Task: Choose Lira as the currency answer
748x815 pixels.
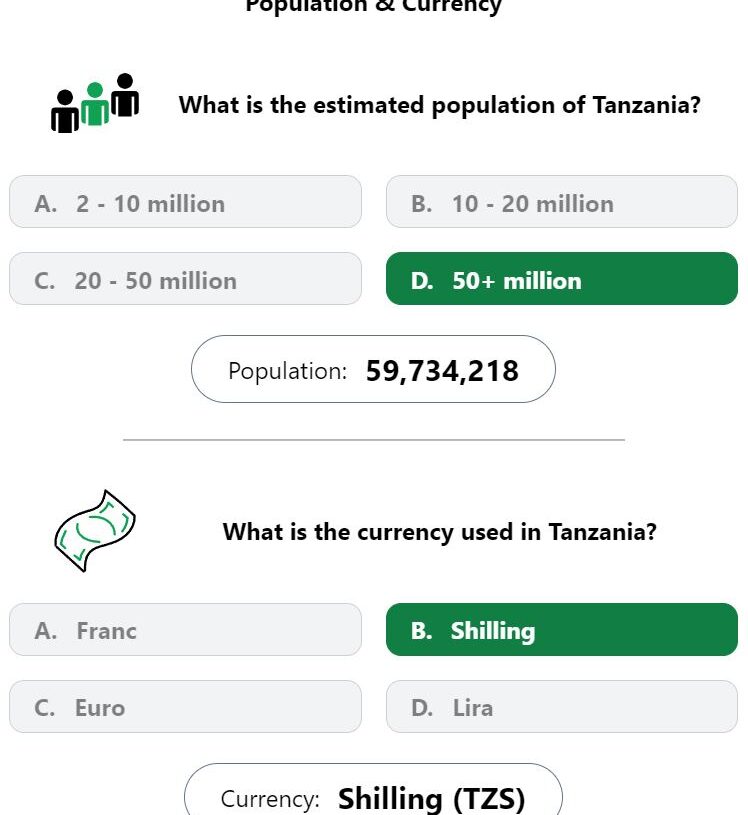Action: click(562, 706)
